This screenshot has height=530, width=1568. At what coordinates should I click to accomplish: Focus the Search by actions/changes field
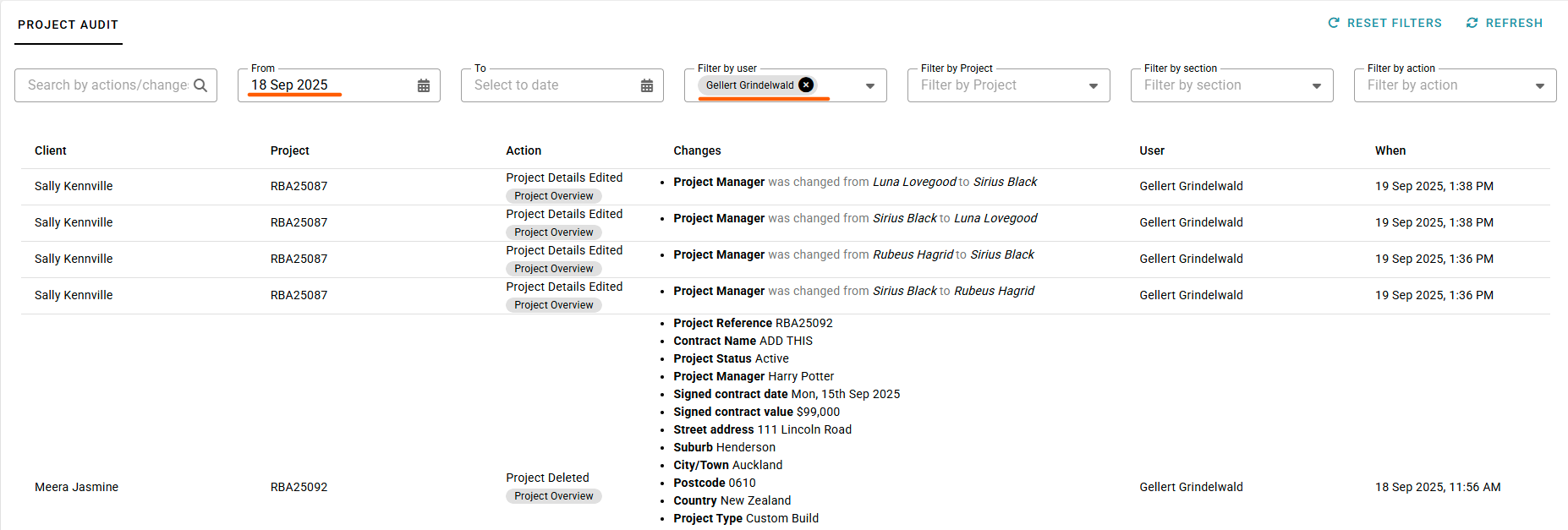[107, 85]
